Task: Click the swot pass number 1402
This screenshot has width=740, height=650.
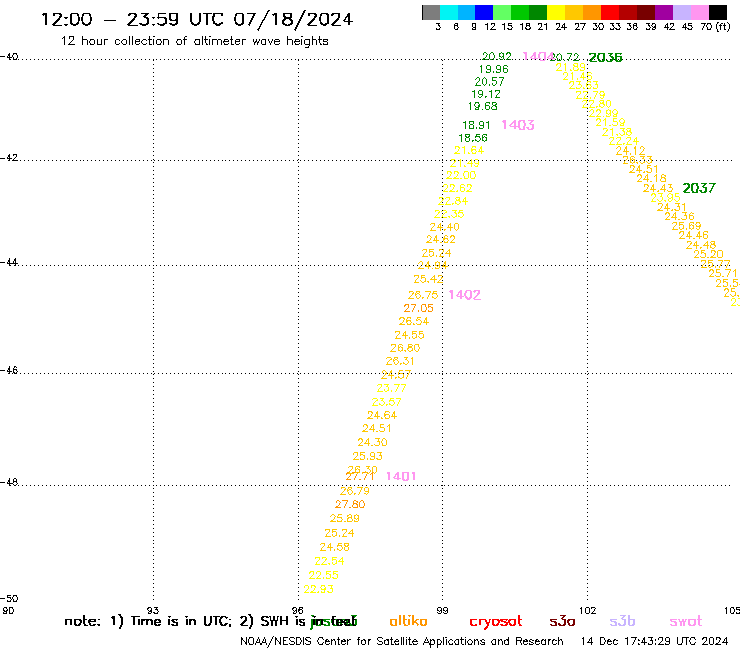Action: click(x=465, y=295)
